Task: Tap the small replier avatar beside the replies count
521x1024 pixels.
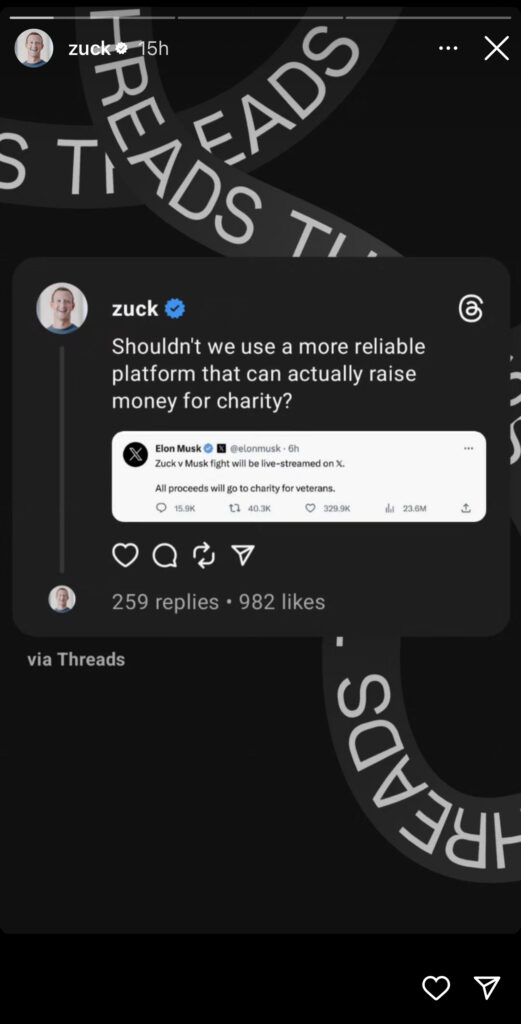Action: (x=62, y=599)
